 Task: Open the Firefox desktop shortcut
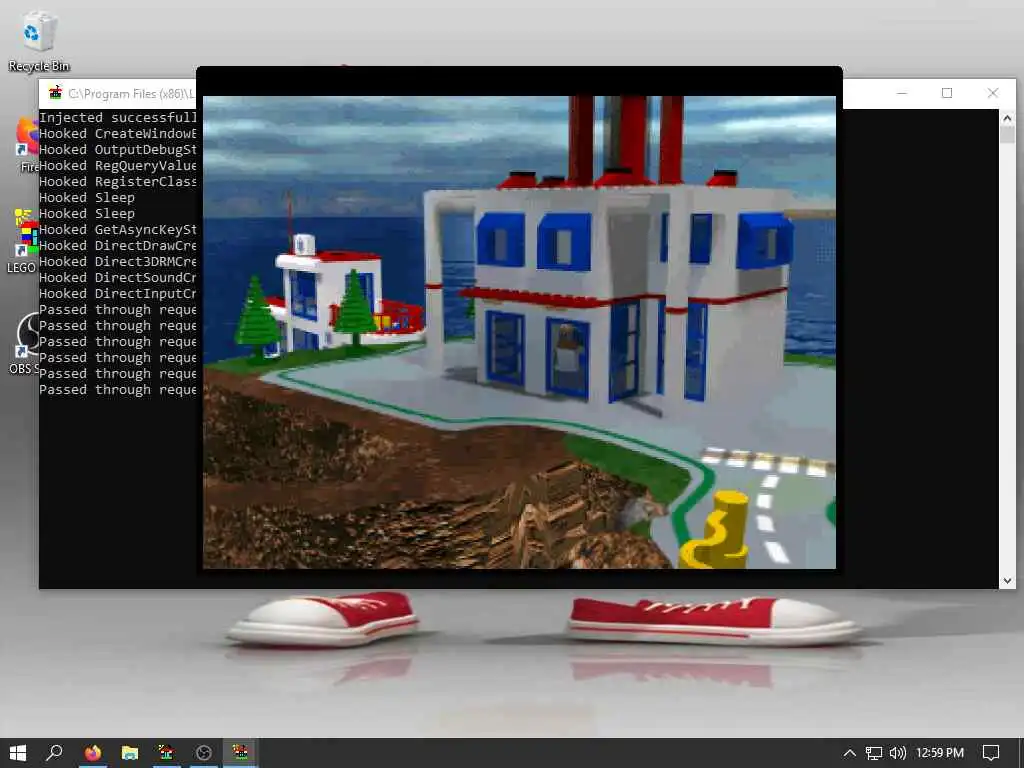[x=27, y=144]
